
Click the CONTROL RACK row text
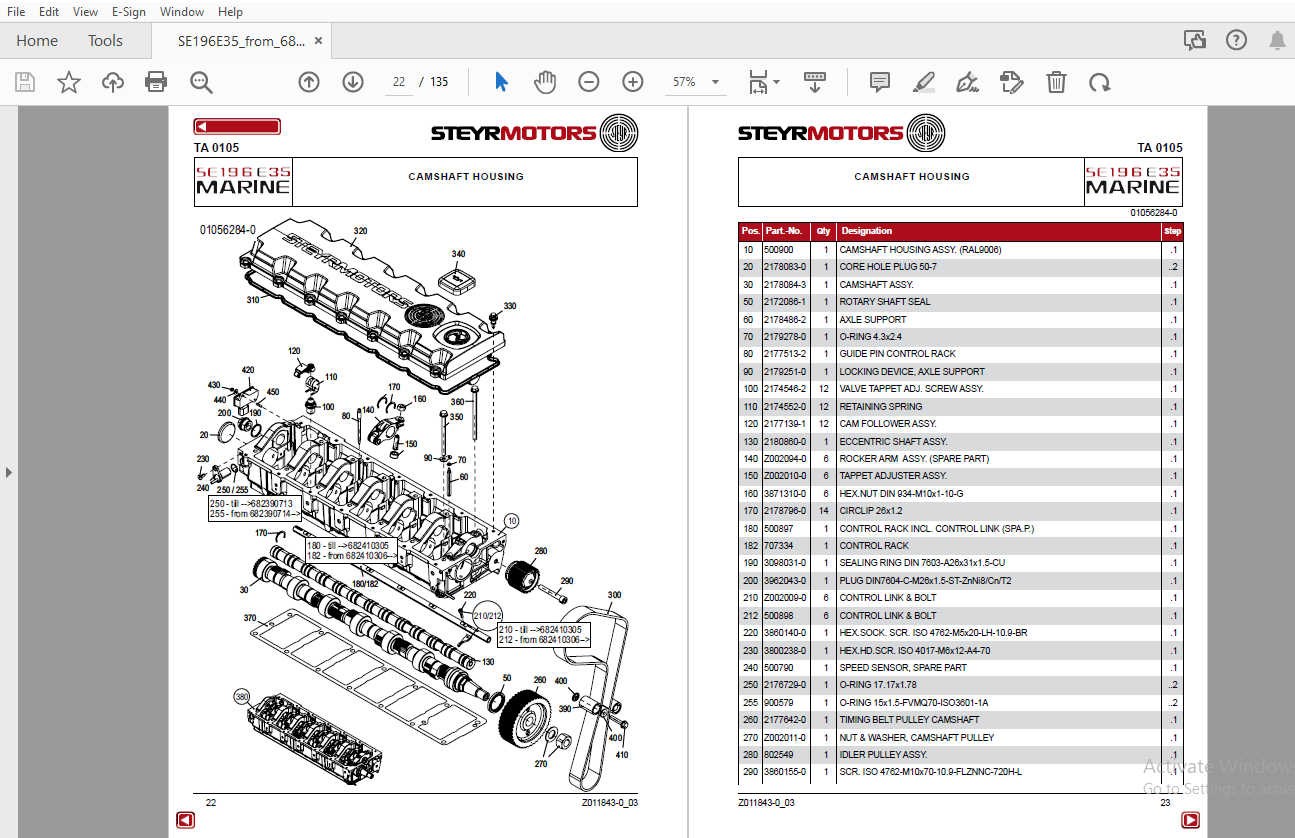pyautogui.click(x=874, y=546)
